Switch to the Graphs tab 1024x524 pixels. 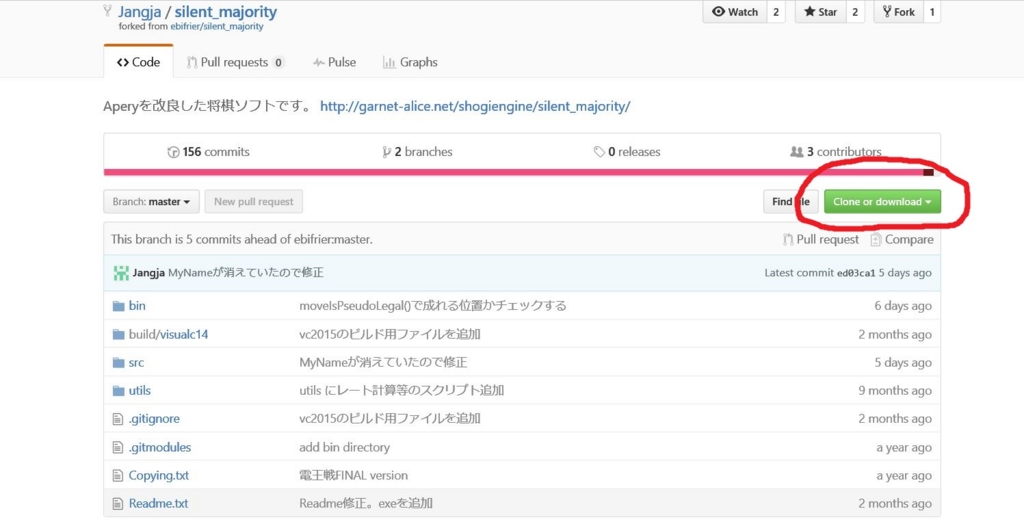[x=410, y=62]
